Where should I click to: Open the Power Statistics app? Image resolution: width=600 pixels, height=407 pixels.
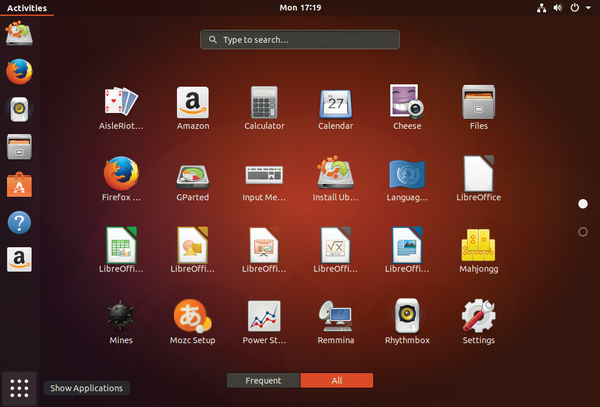click(x=264, y=322)
